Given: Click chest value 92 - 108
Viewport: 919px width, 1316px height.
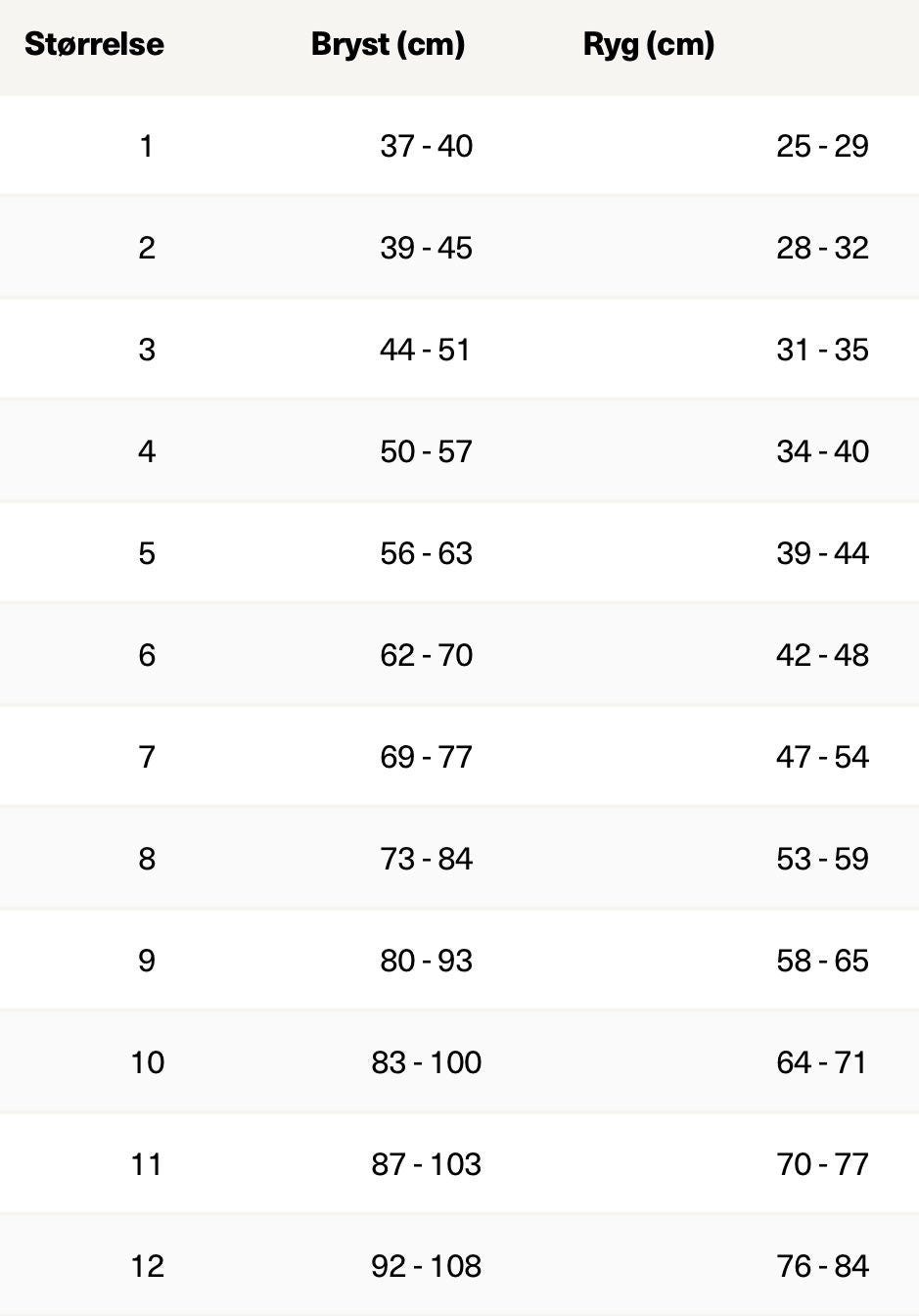Looking at the screenshot, I should point(426,1266).
